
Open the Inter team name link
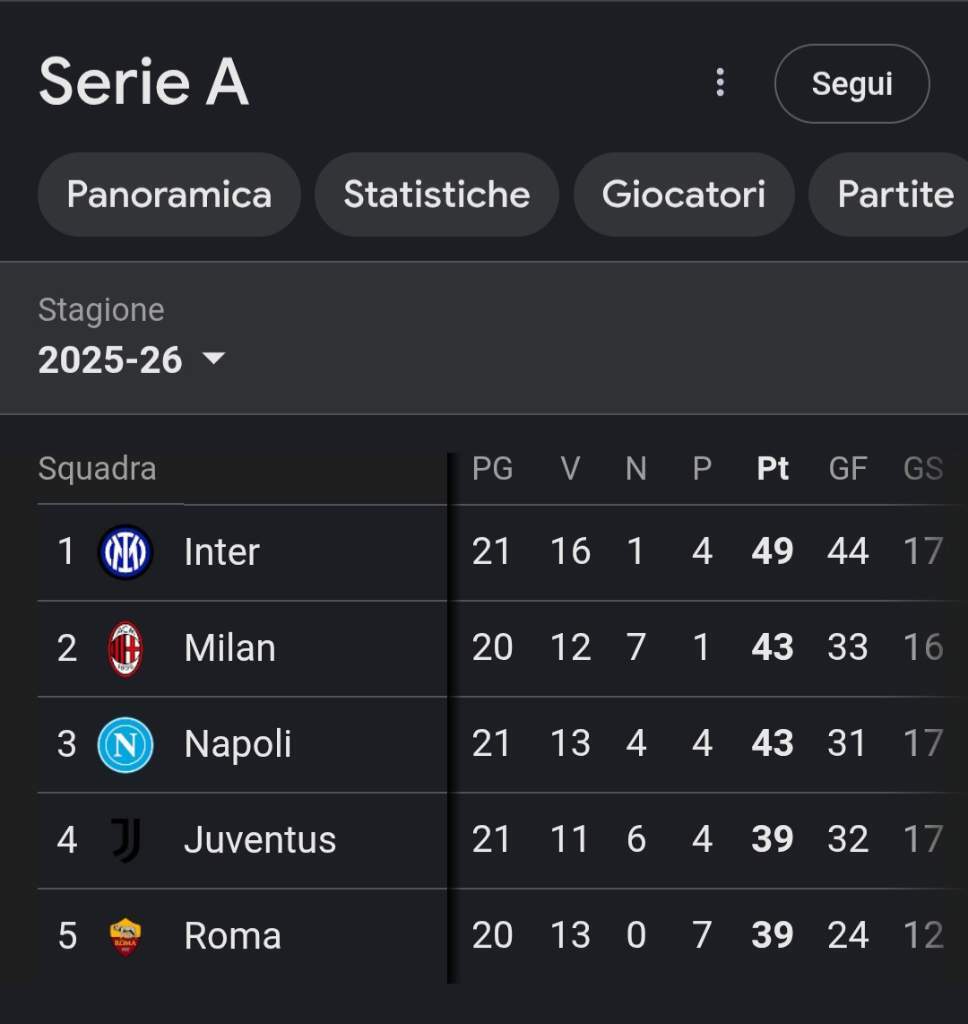pyautogui.click(x=222, y=552)
